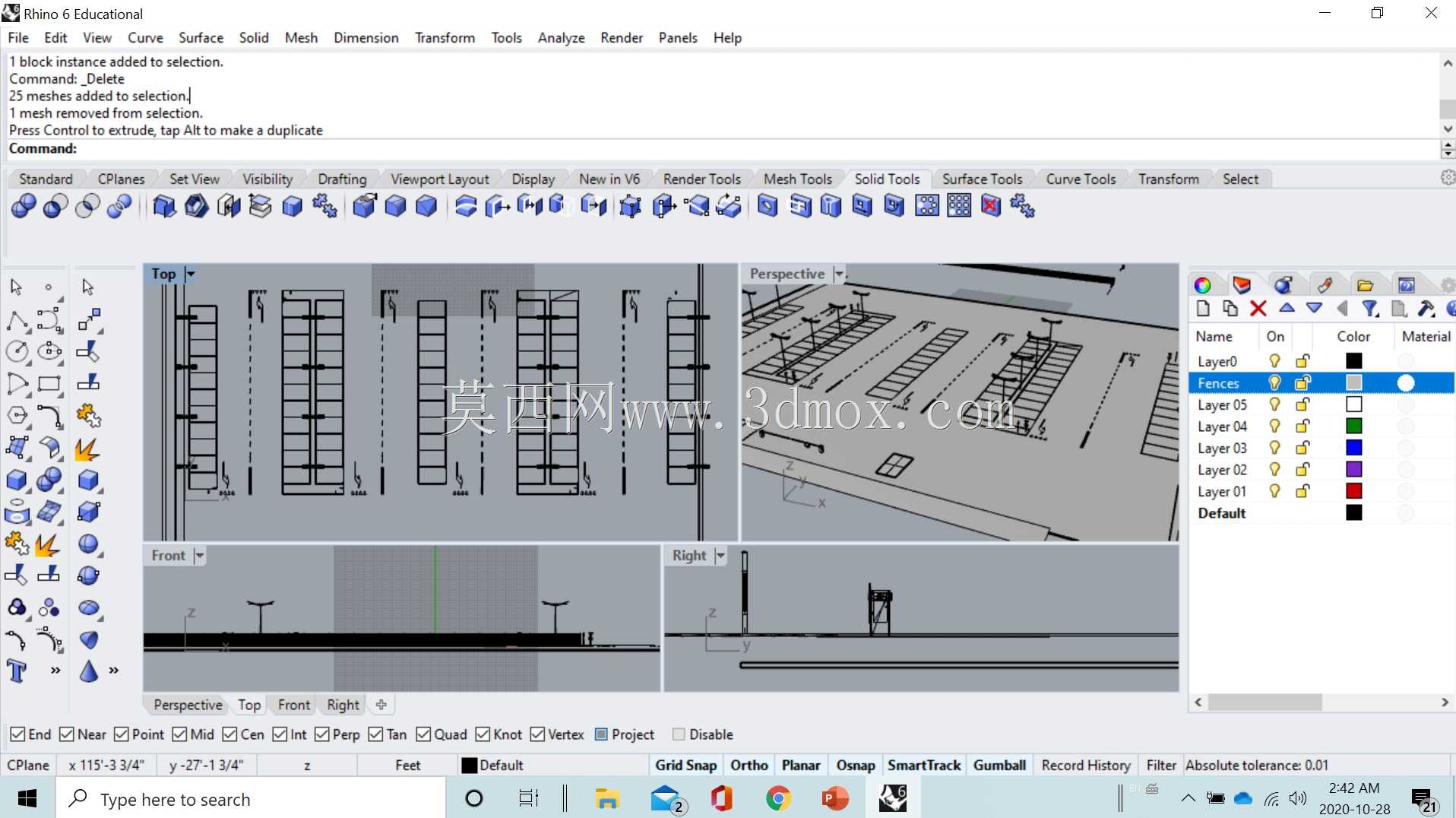
Task: Open the command history dropdown arrows
Action: 1448,149
